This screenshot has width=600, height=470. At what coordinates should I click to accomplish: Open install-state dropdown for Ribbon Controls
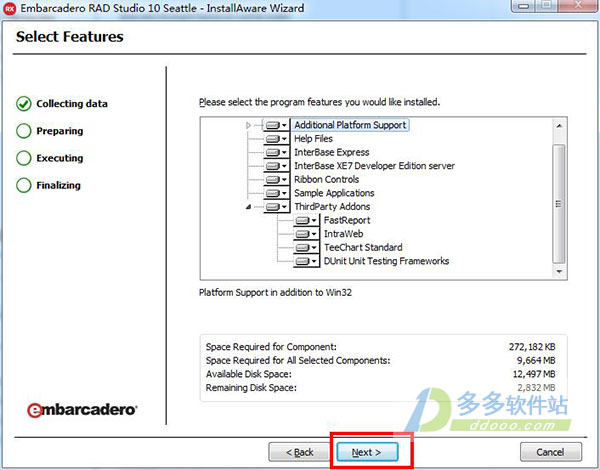(x=276, y=180)
